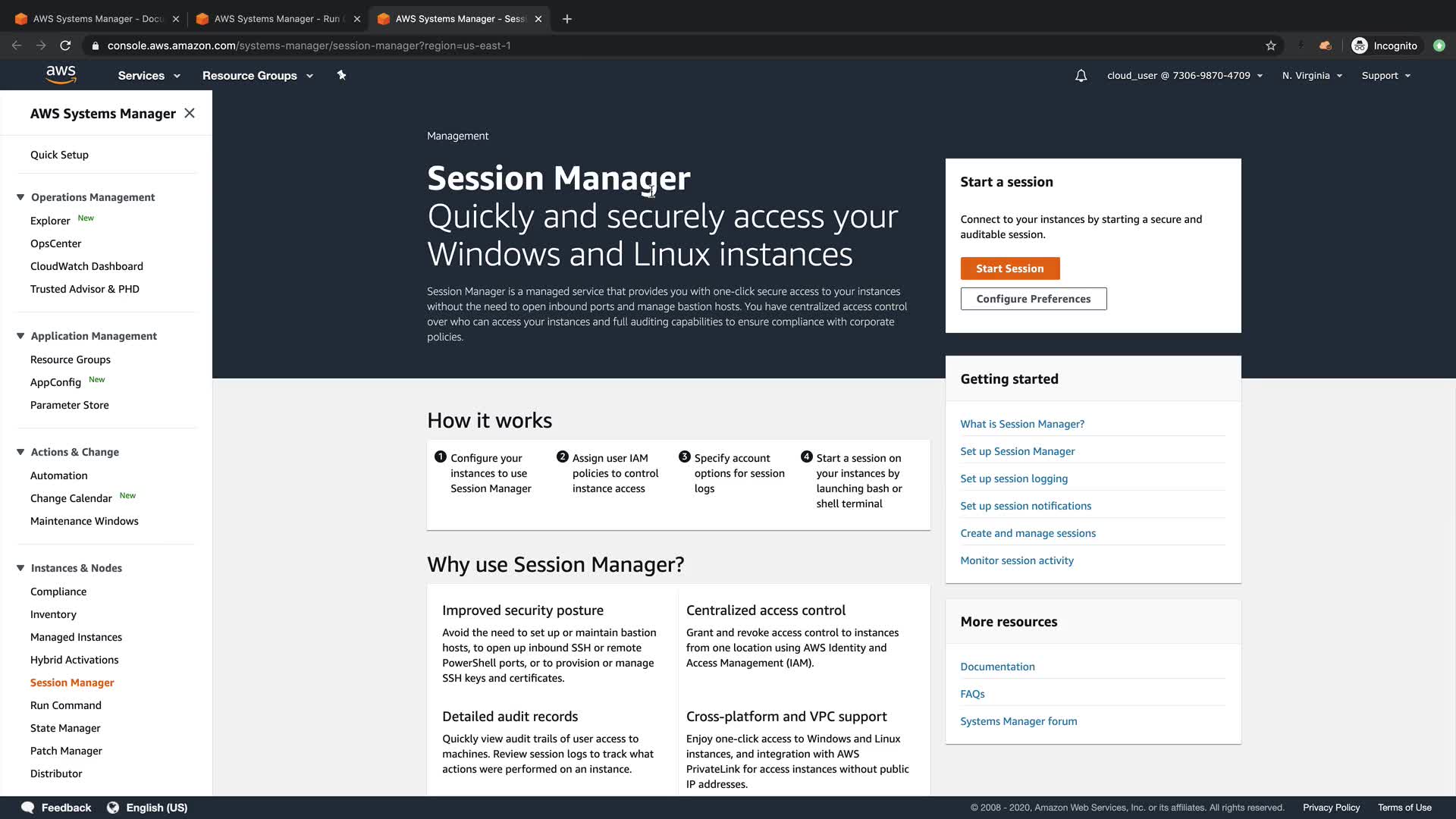
Task: Open the Services dropdown menu
Action: click(149, 76)
